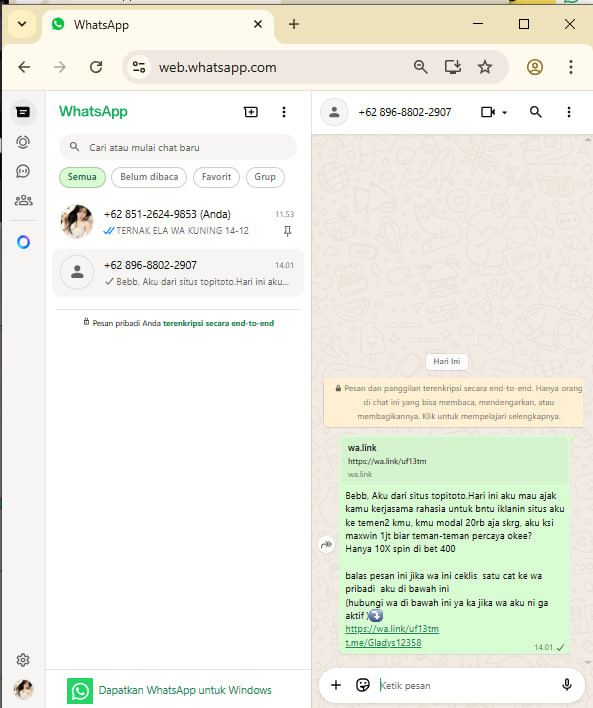Screen dimensions: 593x708
Task: Select the Belum dibaca filter chip
Action: point(149,177)
